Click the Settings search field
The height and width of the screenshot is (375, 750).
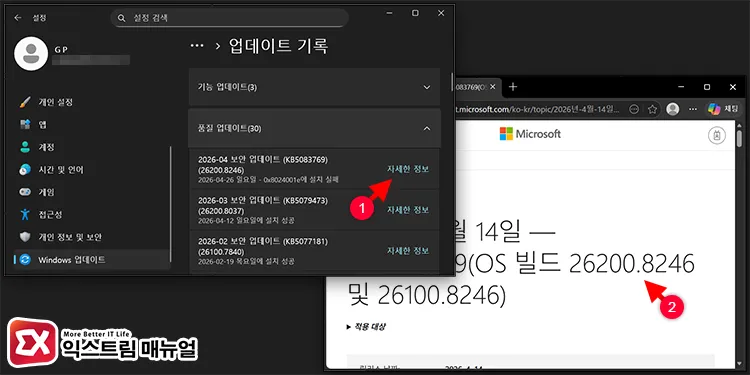(230, 18)
